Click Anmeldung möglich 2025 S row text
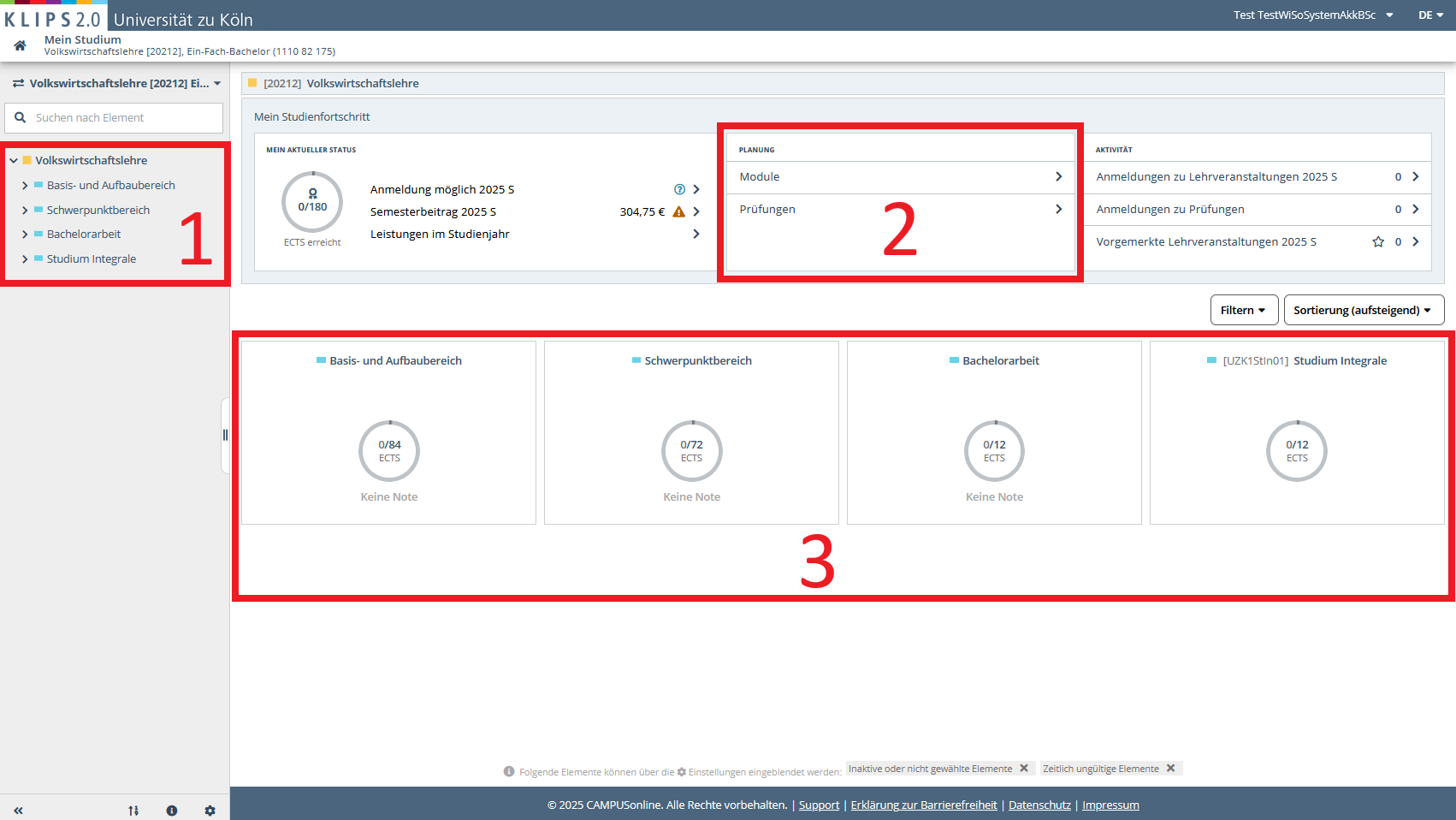Image resolution: width=1456 pixels, height=820 pixels. [x=442, y=189]
